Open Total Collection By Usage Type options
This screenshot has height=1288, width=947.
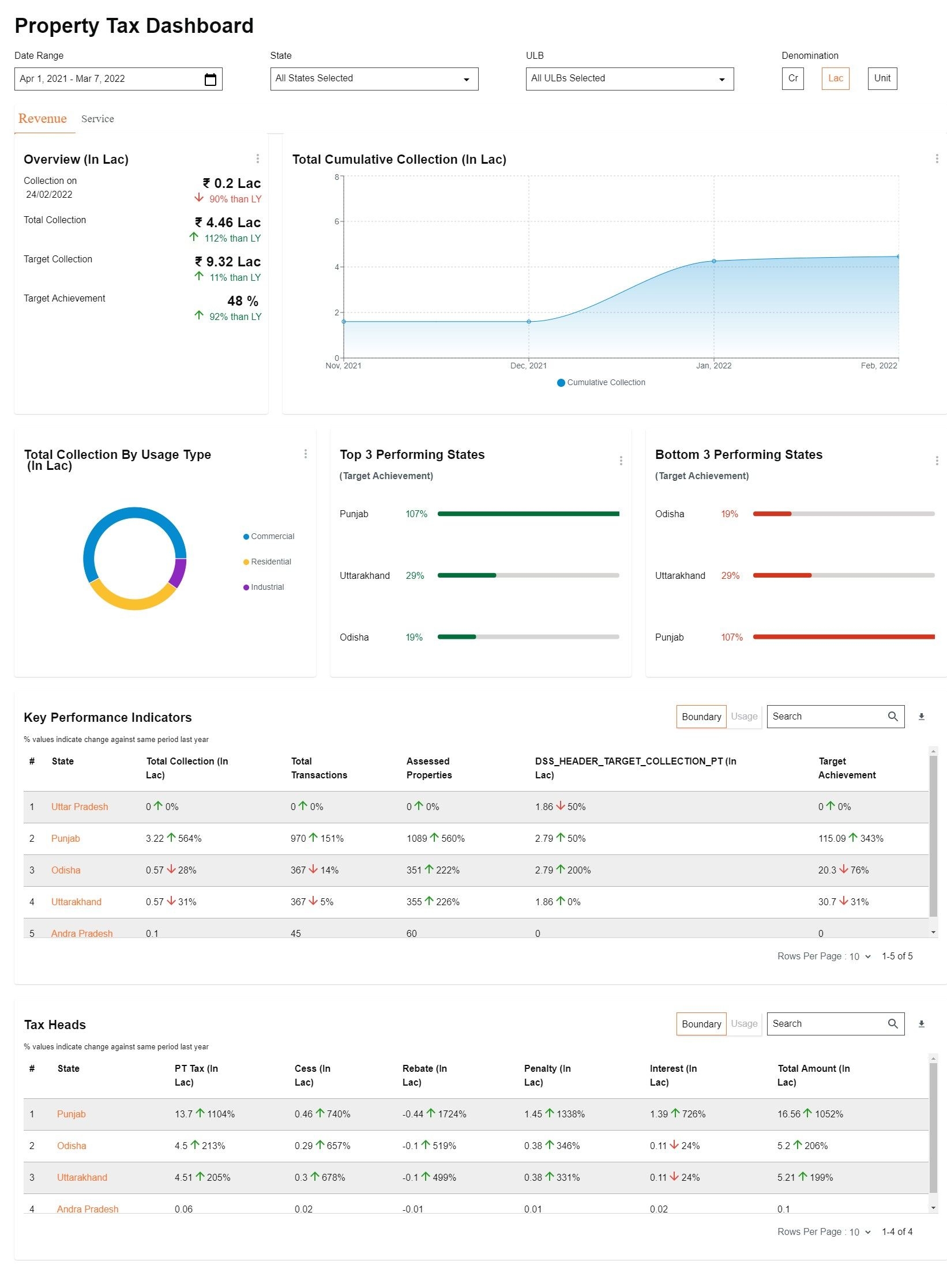(x=305, y=454)
